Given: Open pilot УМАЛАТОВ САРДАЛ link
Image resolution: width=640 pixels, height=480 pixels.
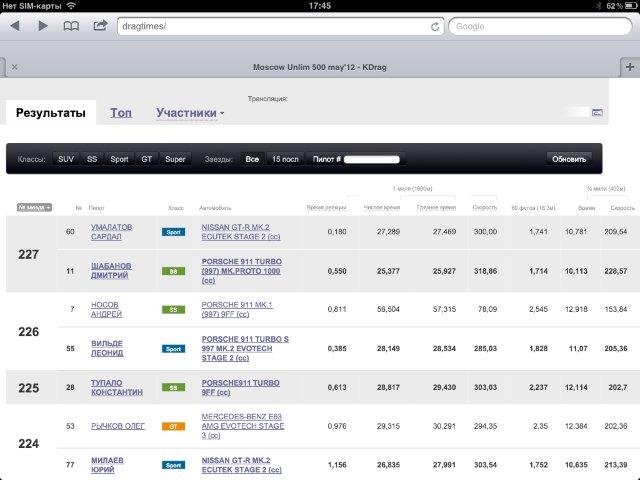Looking at the screenshot, I should 111,232.
